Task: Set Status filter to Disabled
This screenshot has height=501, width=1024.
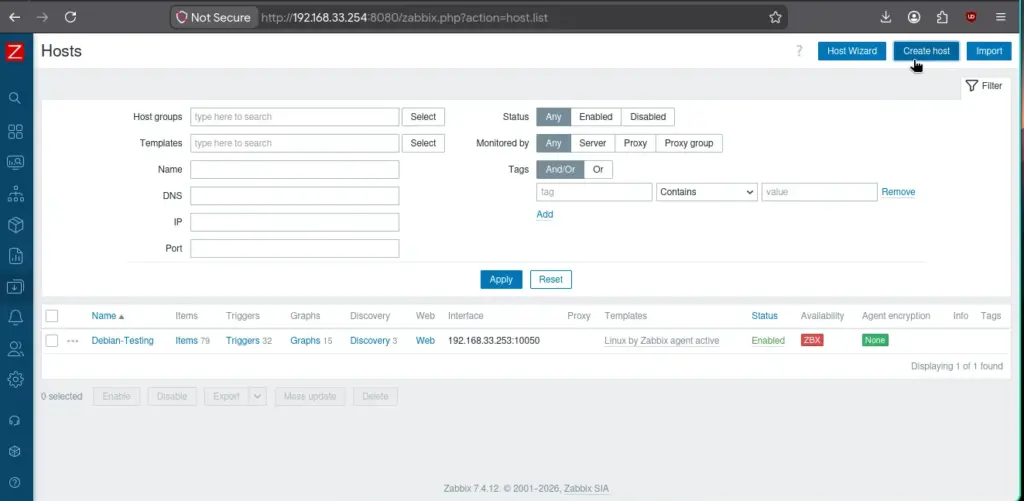Action: click(648, 117)
